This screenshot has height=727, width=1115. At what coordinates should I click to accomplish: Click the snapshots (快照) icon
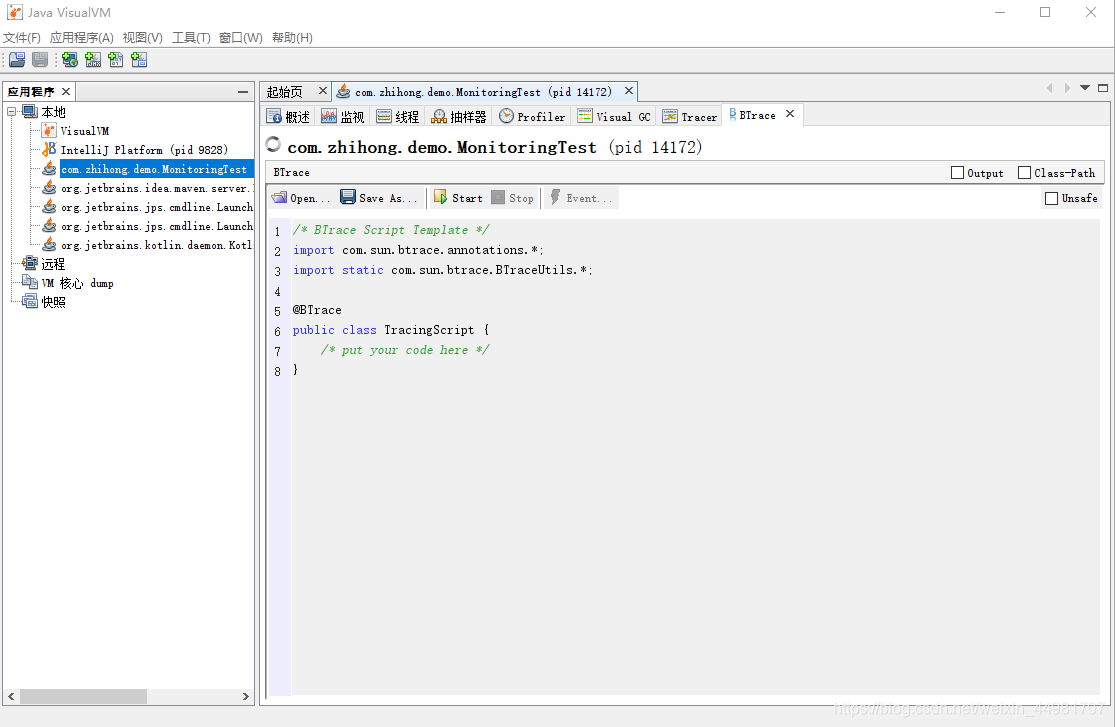[x=30, y=302]
